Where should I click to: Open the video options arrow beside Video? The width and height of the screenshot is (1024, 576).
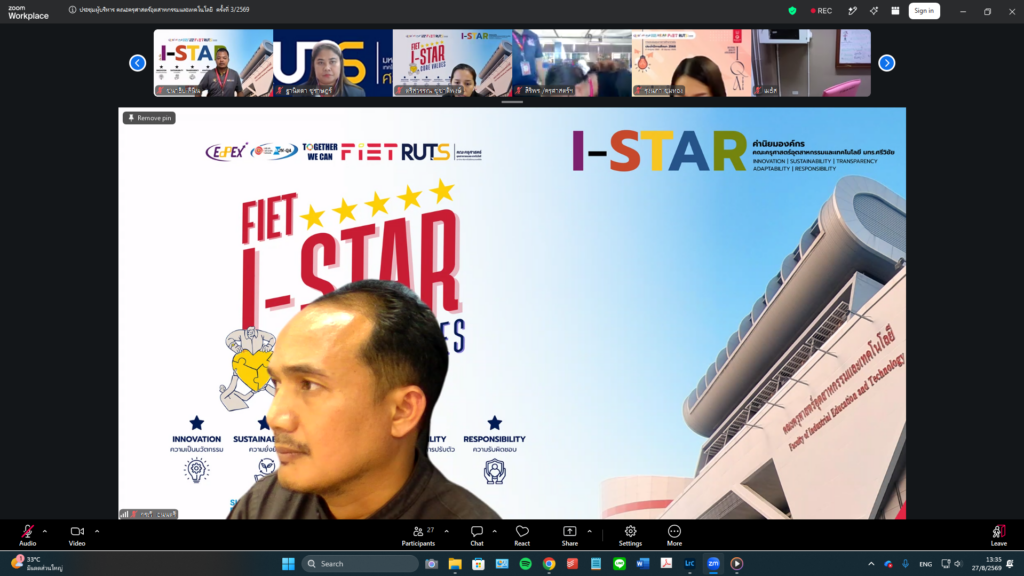[x=97, y=532]
